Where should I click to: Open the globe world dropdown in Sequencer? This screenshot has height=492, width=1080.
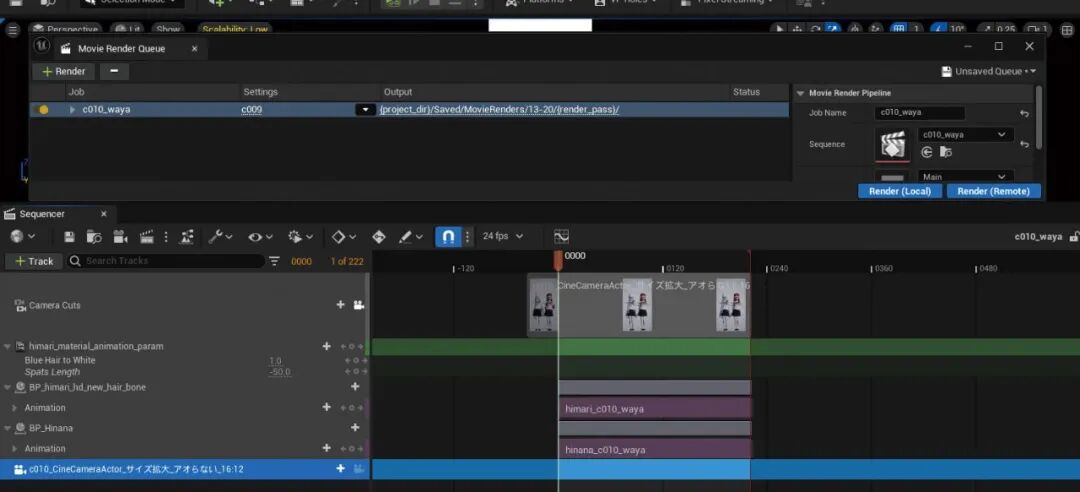(23, 237)
